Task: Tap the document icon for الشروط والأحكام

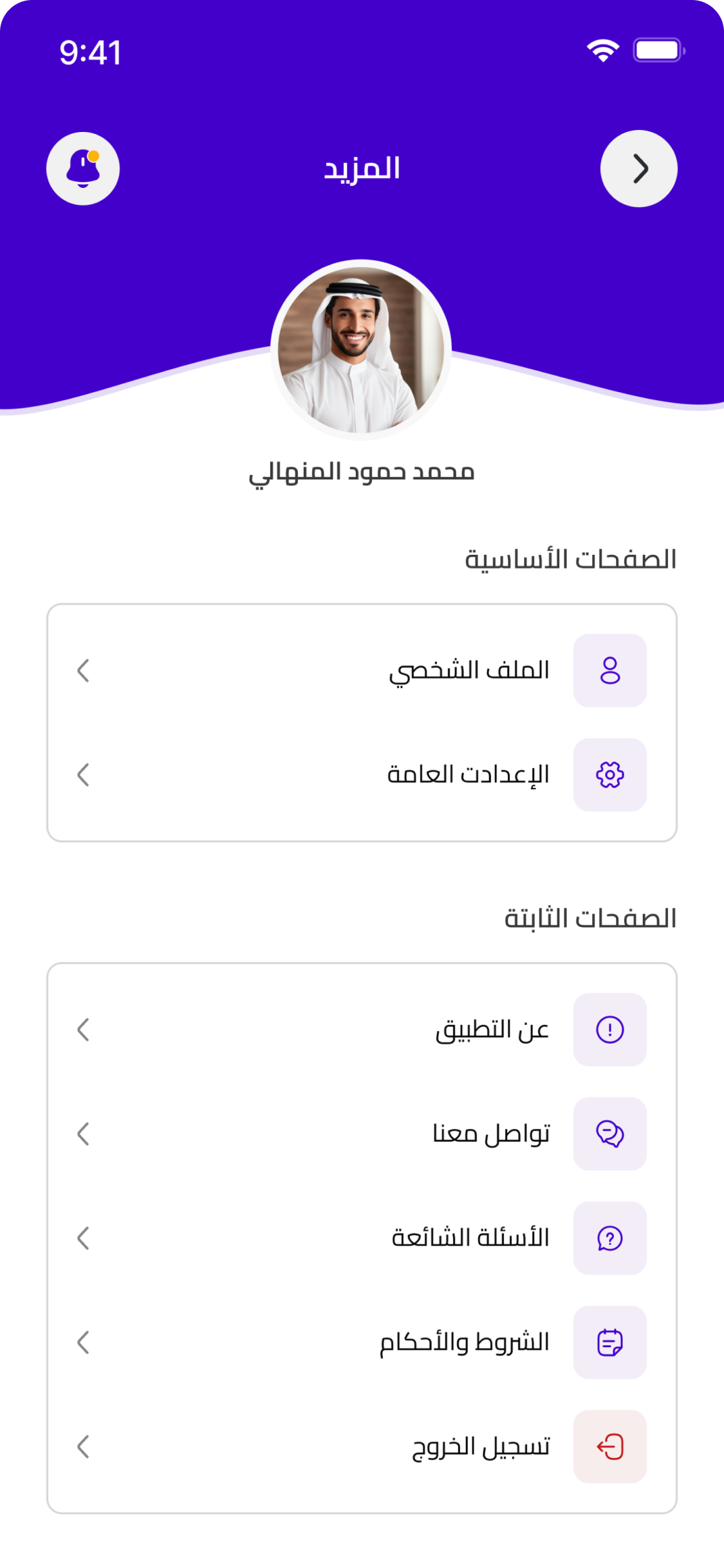Action: (x=609, y=1343)
